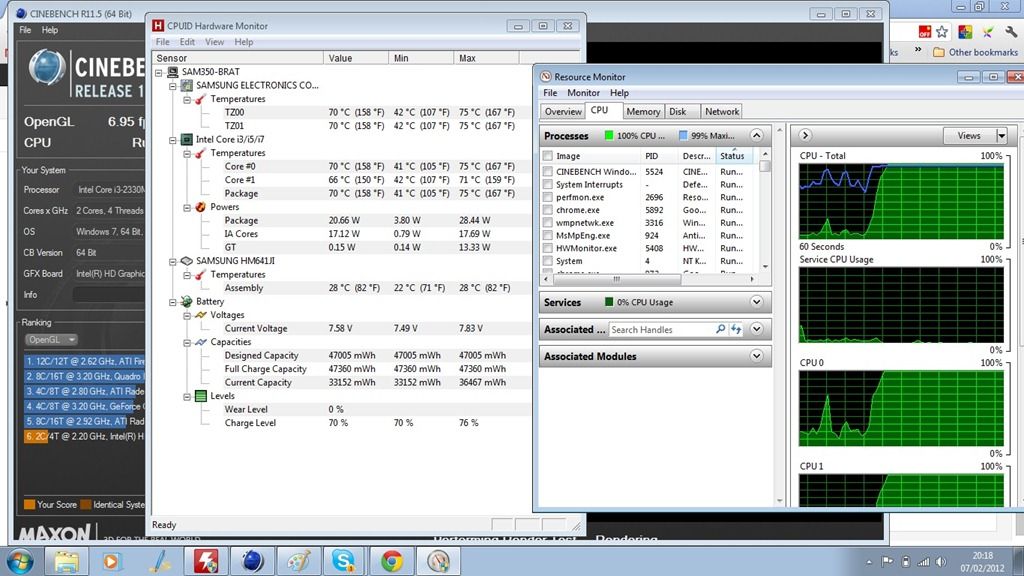Click the battery power tray icon
Viewport: 1024px width, 576px height.
(x=906, y=562)
